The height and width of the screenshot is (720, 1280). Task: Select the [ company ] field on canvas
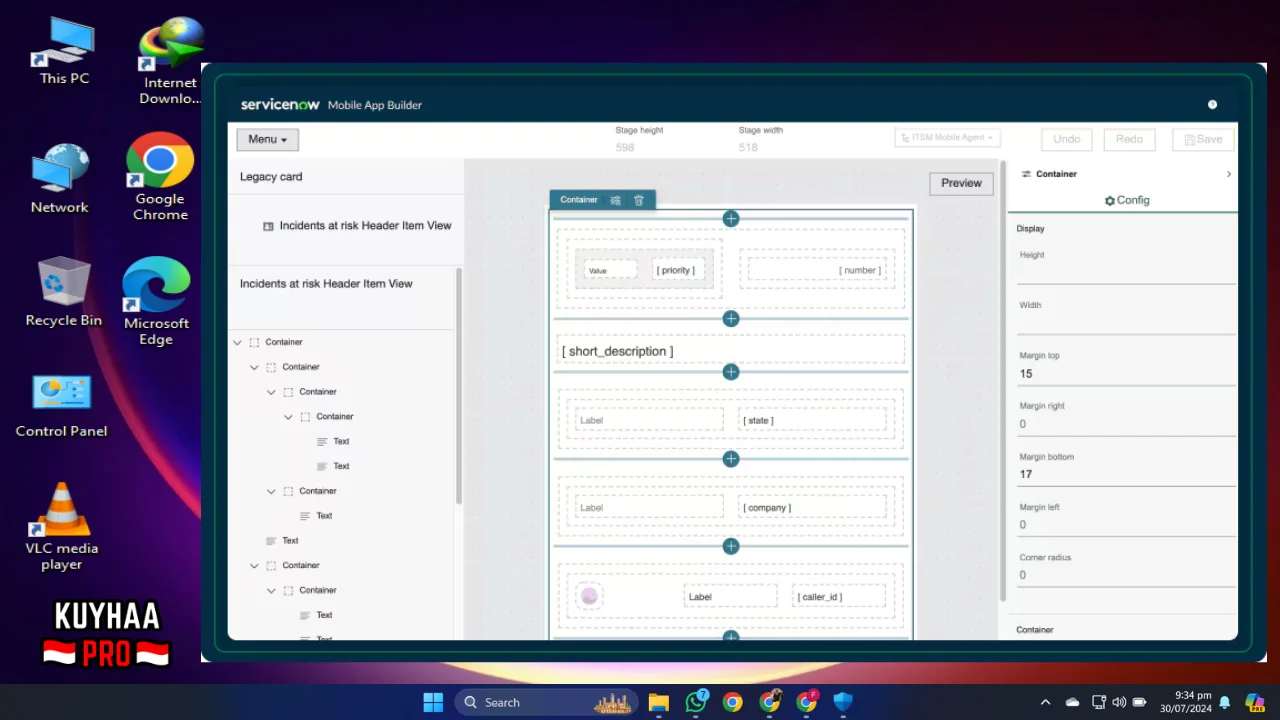pos(812,507)
